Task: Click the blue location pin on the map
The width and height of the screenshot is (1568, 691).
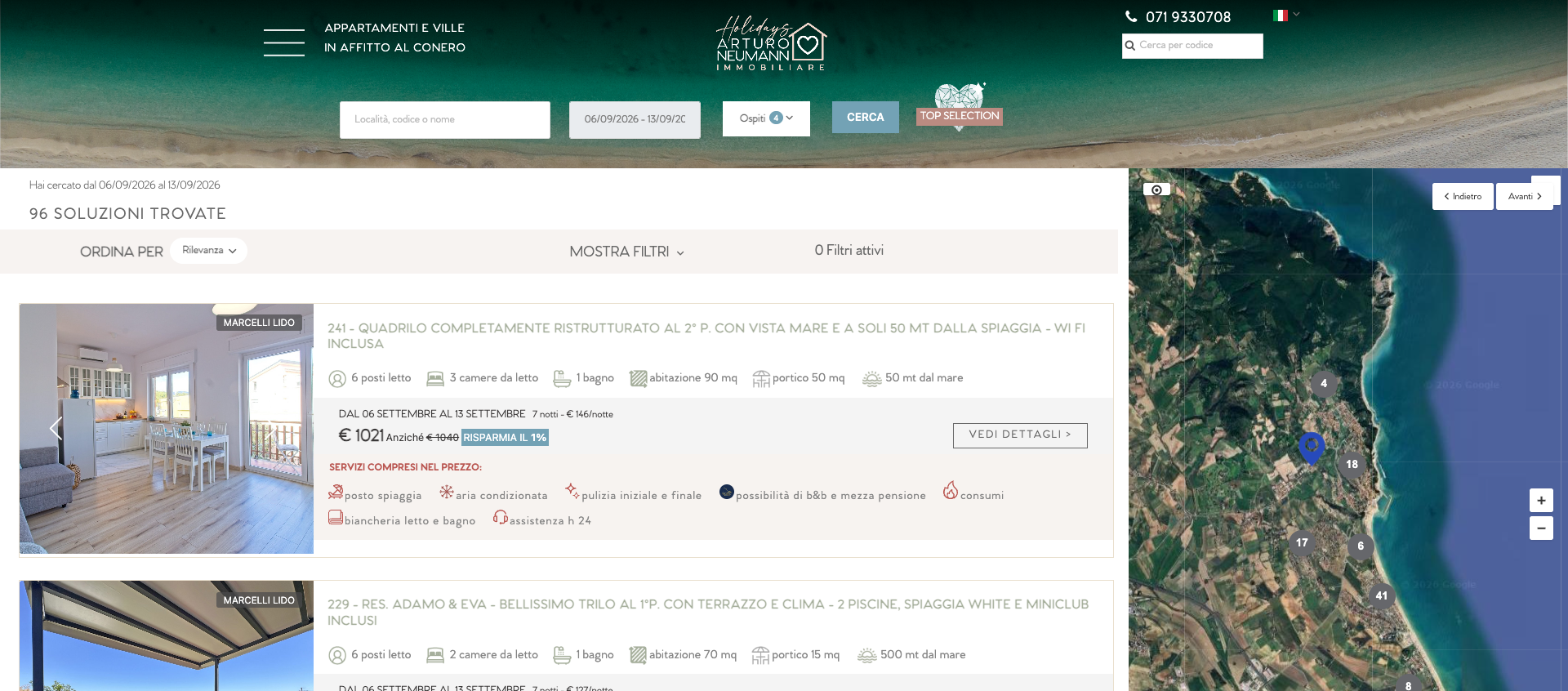Action: pos(1312,447)
